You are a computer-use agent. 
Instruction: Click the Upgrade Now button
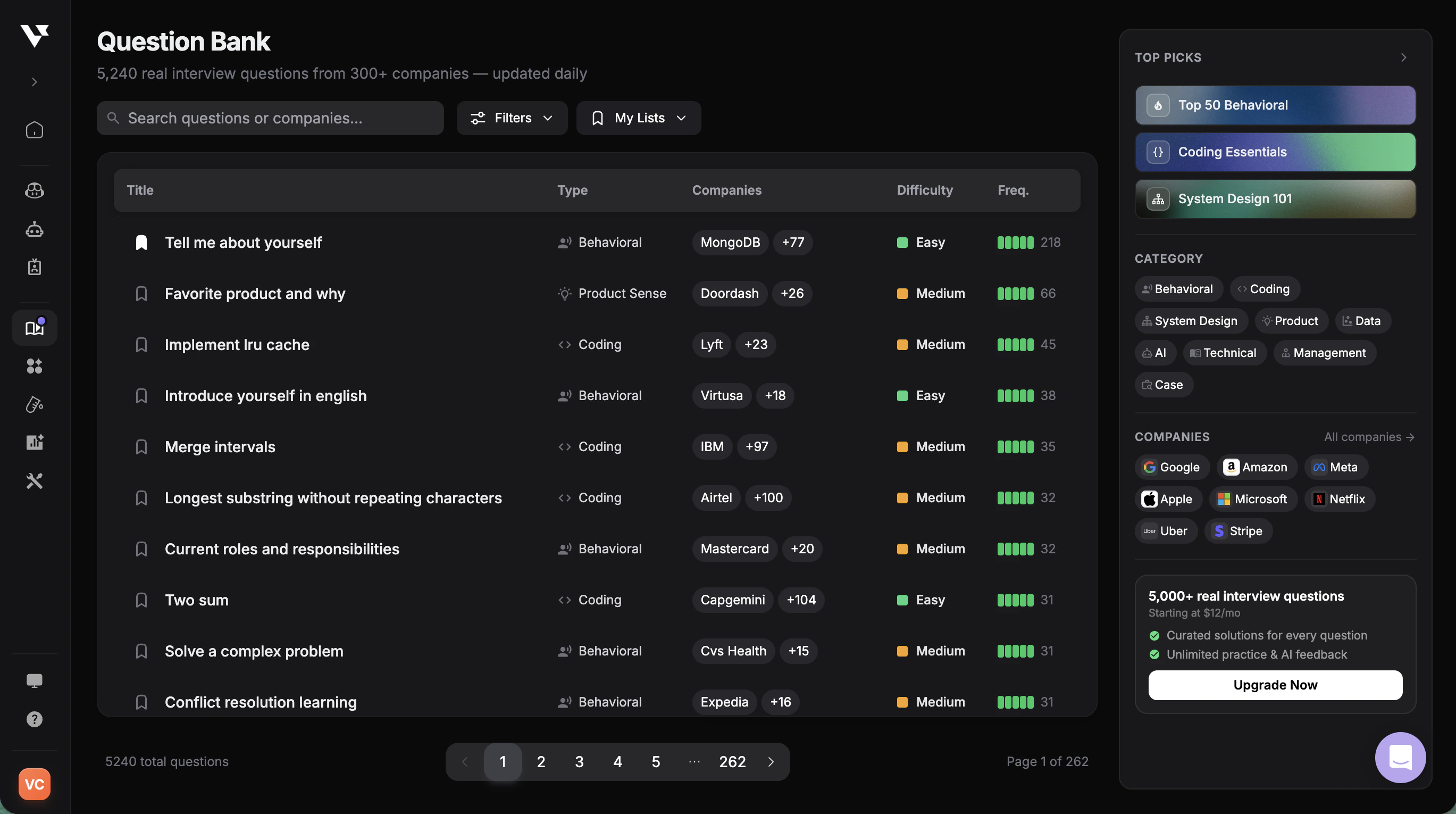click(x=1275, y=685)
